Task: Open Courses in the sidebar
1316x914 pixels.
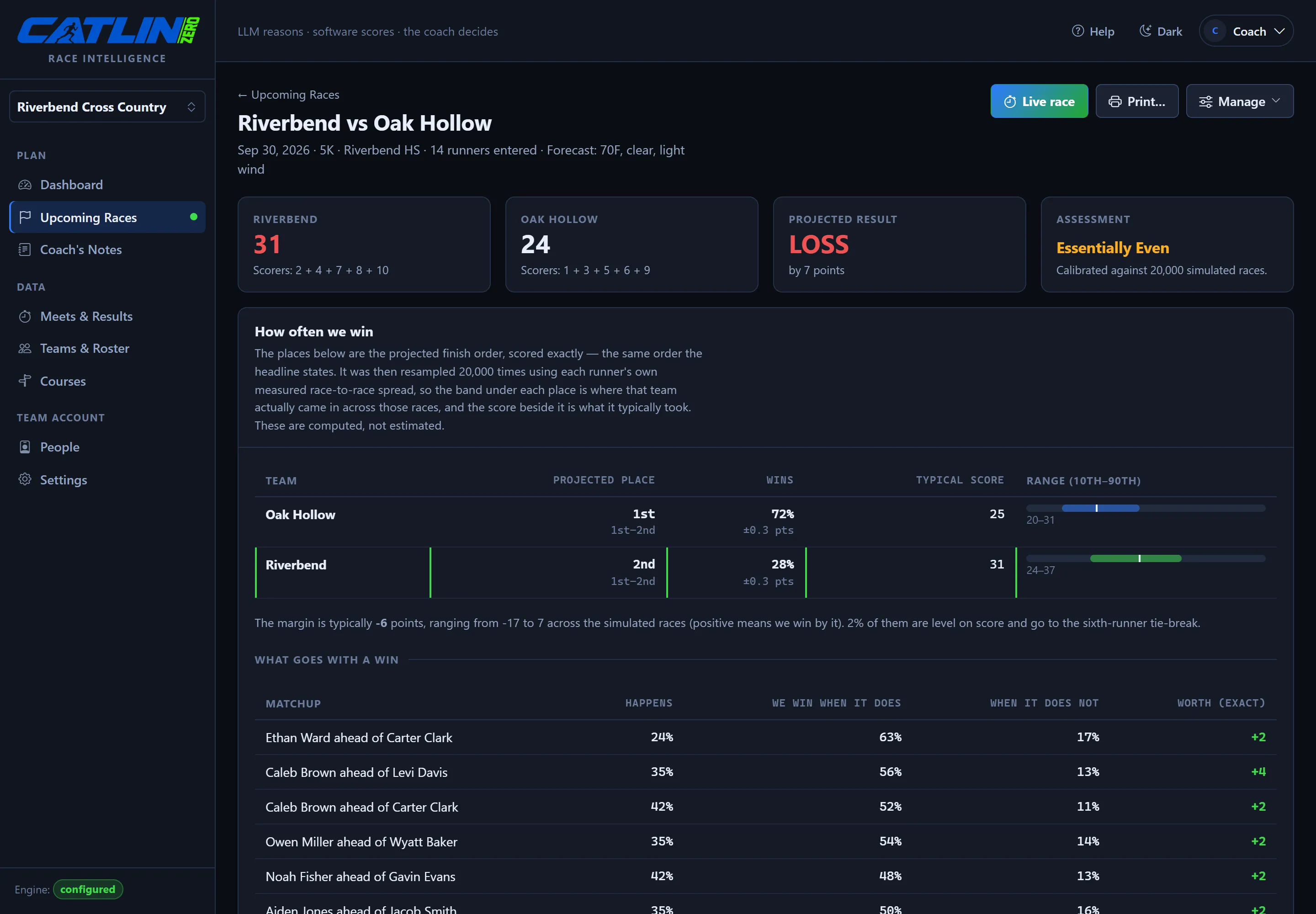Action: [107, 381]
